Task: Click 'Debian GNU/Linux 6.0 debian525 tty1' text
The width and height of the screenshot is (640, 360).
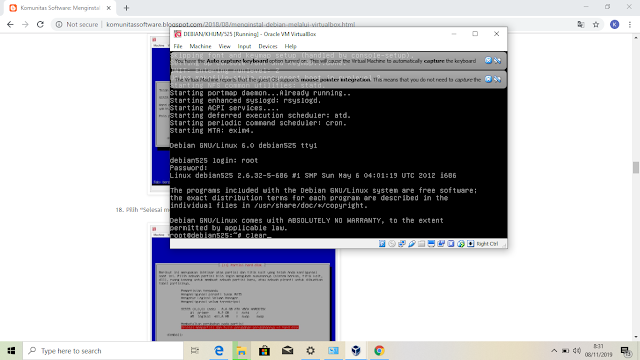Action: [243, 145]
